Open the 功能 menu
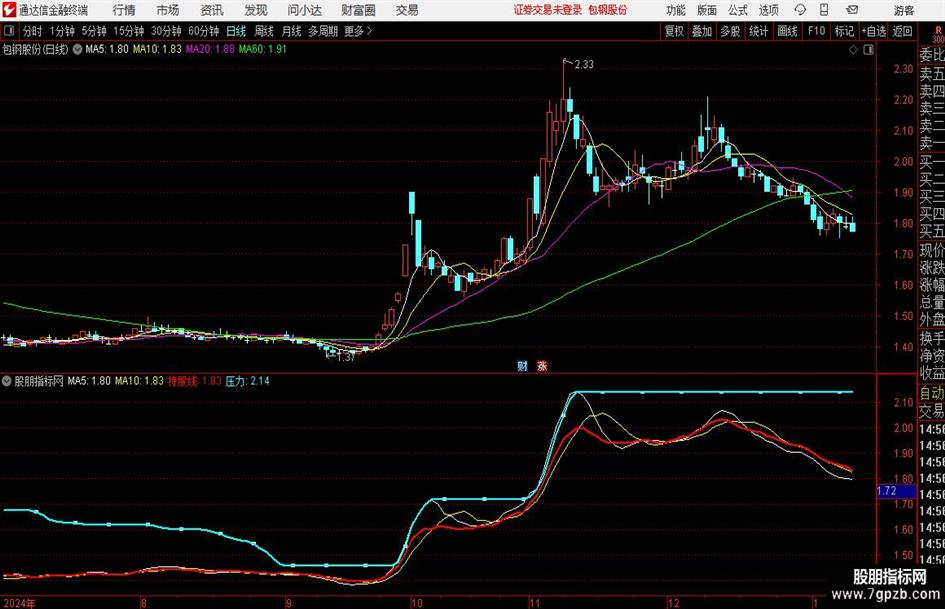945x609 pixels. pyautogui.click(x=676, y=10)
